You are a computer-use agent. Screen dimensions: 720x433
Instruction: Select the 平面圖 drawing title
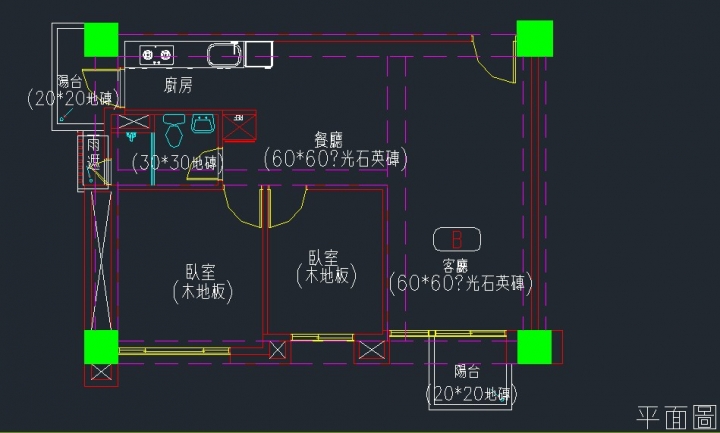677,417
